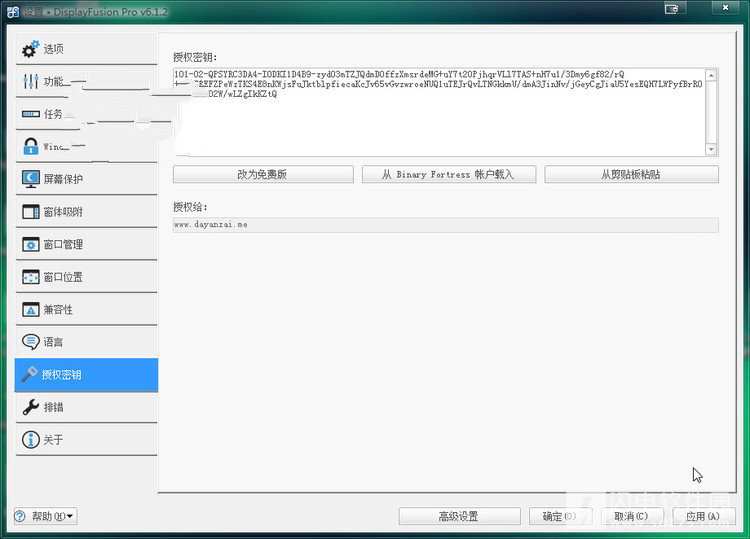Screen dimensions: 750x539
Task: Click the gears icon beside 选项
Action: (31, 49)
